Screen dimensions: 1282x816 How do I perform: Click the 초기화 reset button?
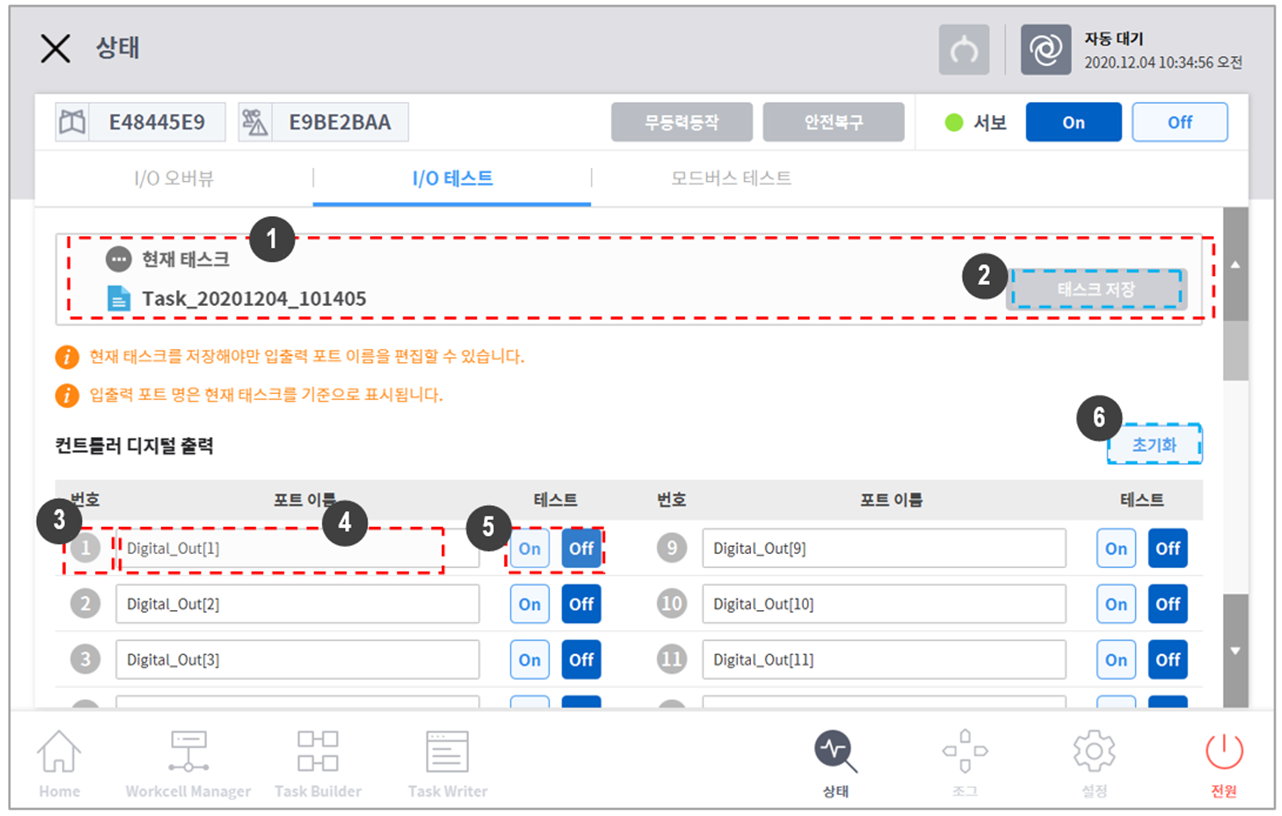(x=1154, y=446)
